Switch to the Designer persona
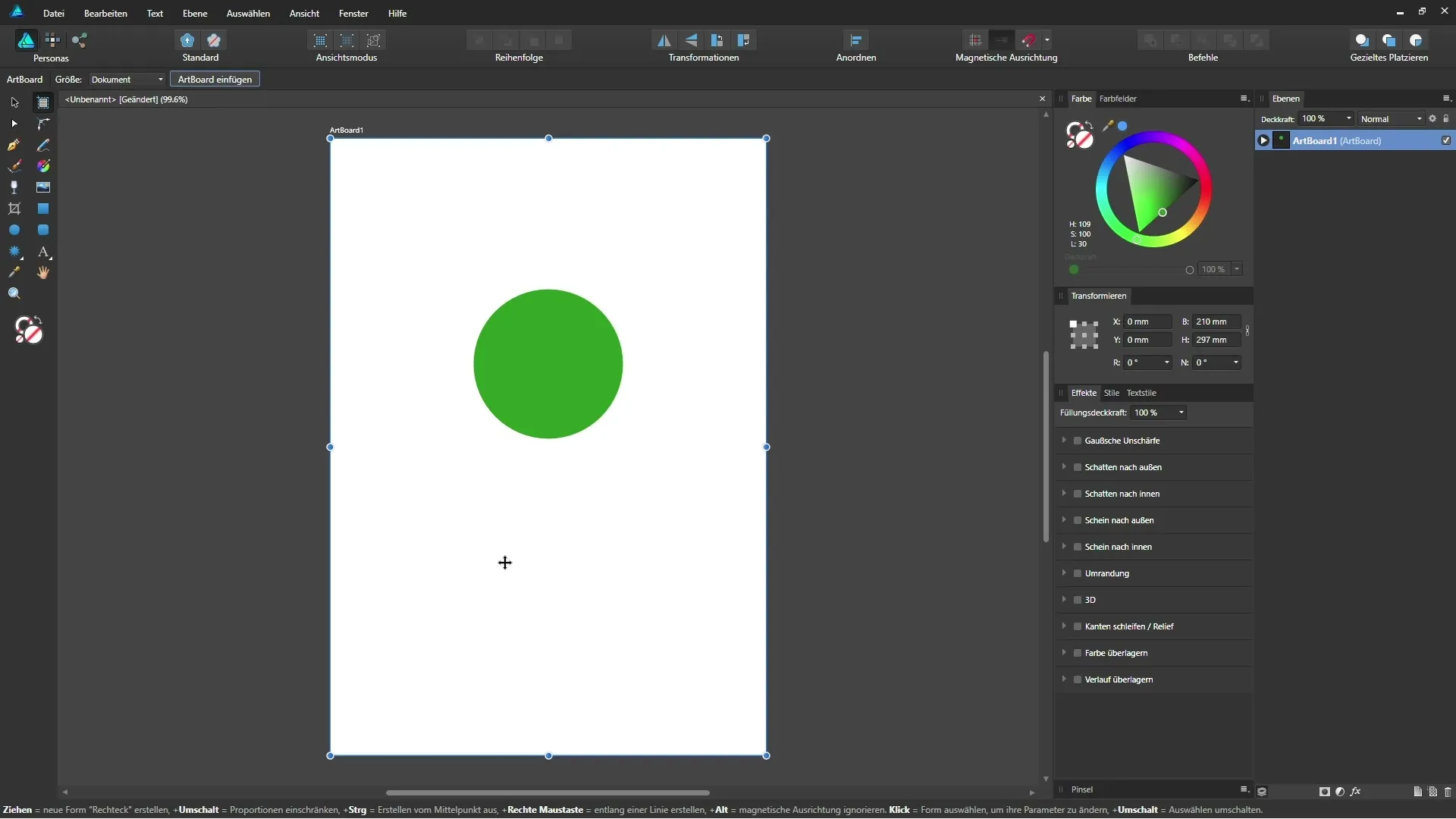The height and width of the screenshot is (819, 1456). tap(26, 40)
